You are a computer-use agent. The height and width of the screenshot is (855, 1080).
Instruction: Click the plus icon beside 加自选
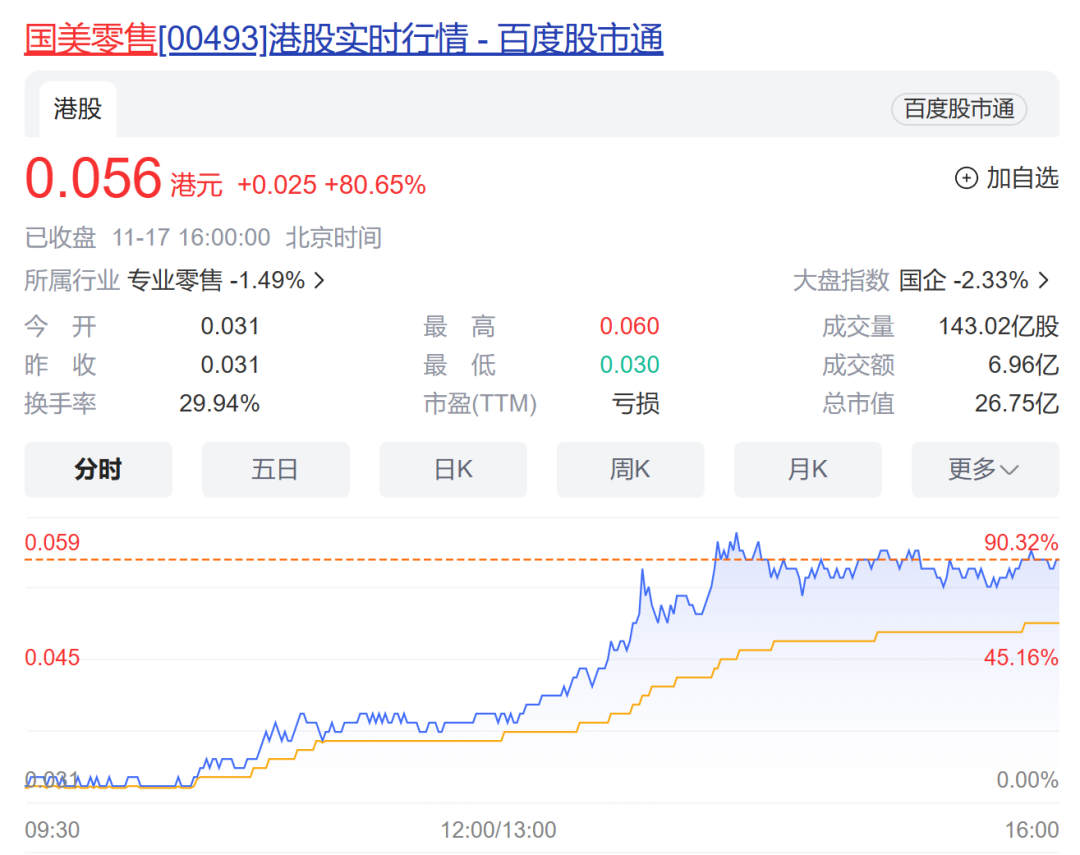[x=966, y=178]
